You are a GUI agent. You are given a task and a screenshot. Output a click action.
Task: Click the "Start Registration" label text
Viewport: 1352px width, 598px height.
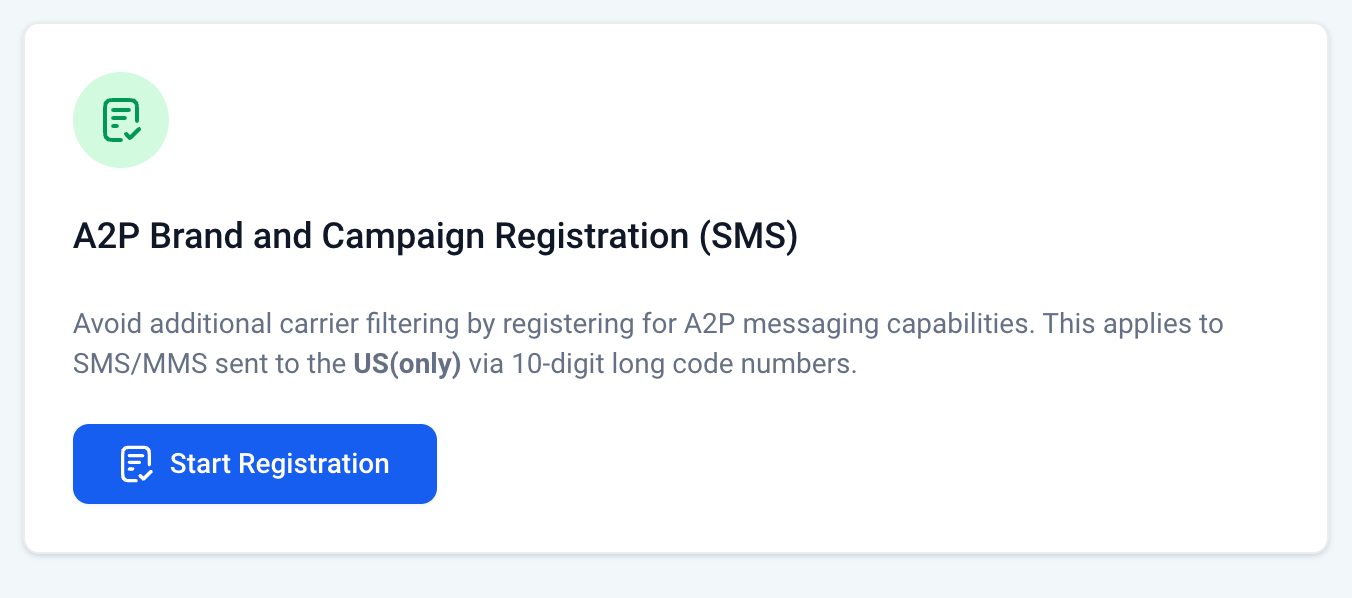coord(279,464)
